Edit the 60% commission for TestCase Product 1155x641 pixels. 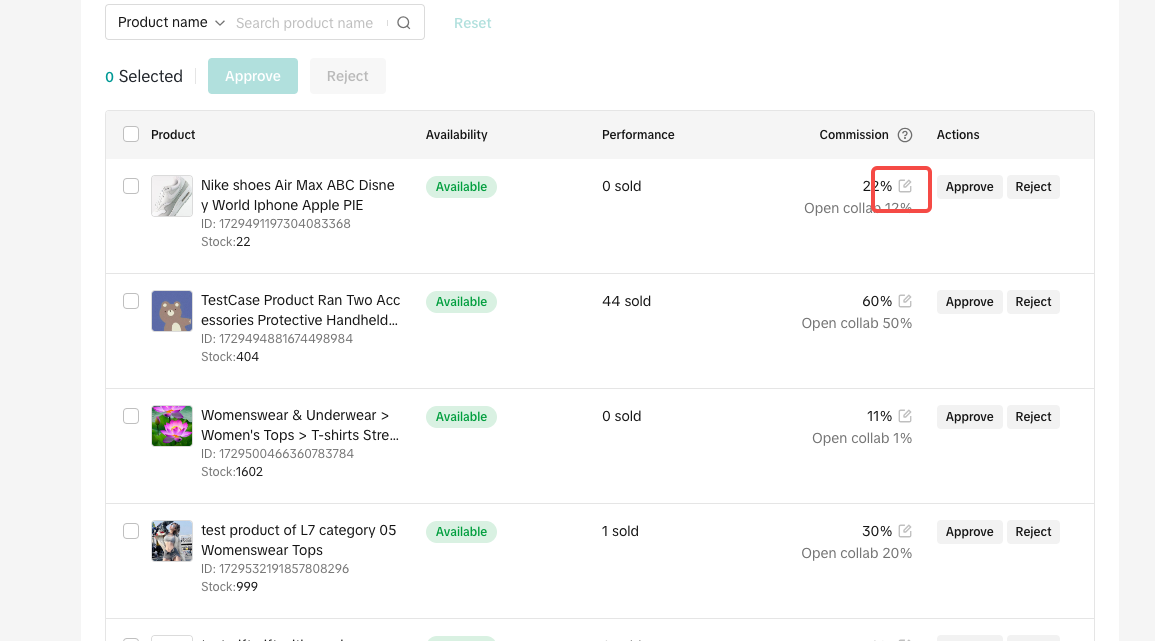tap(905, 301)
